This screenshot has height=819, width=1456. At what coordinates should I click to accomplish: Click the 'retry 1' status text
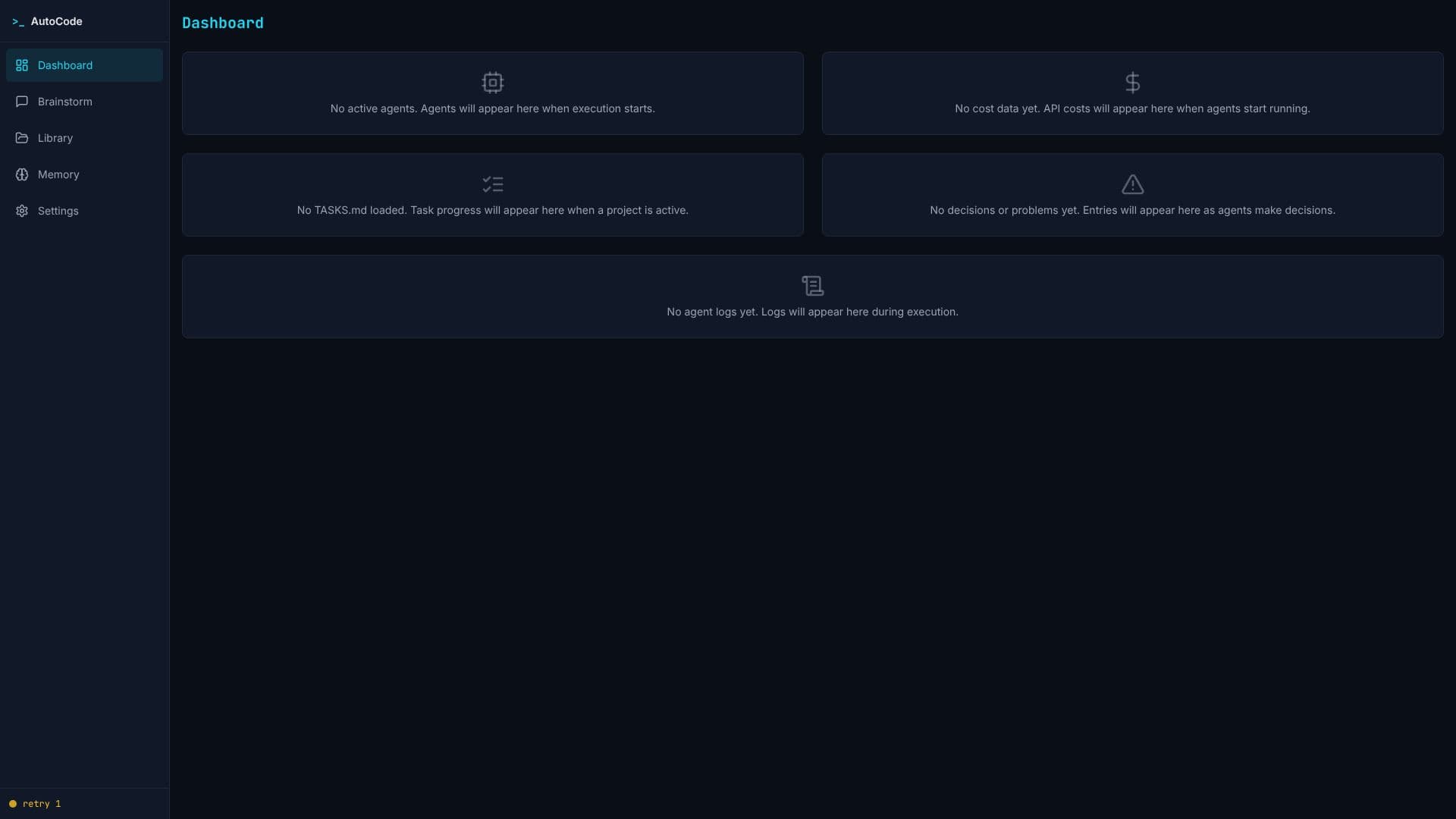point(42,804)
